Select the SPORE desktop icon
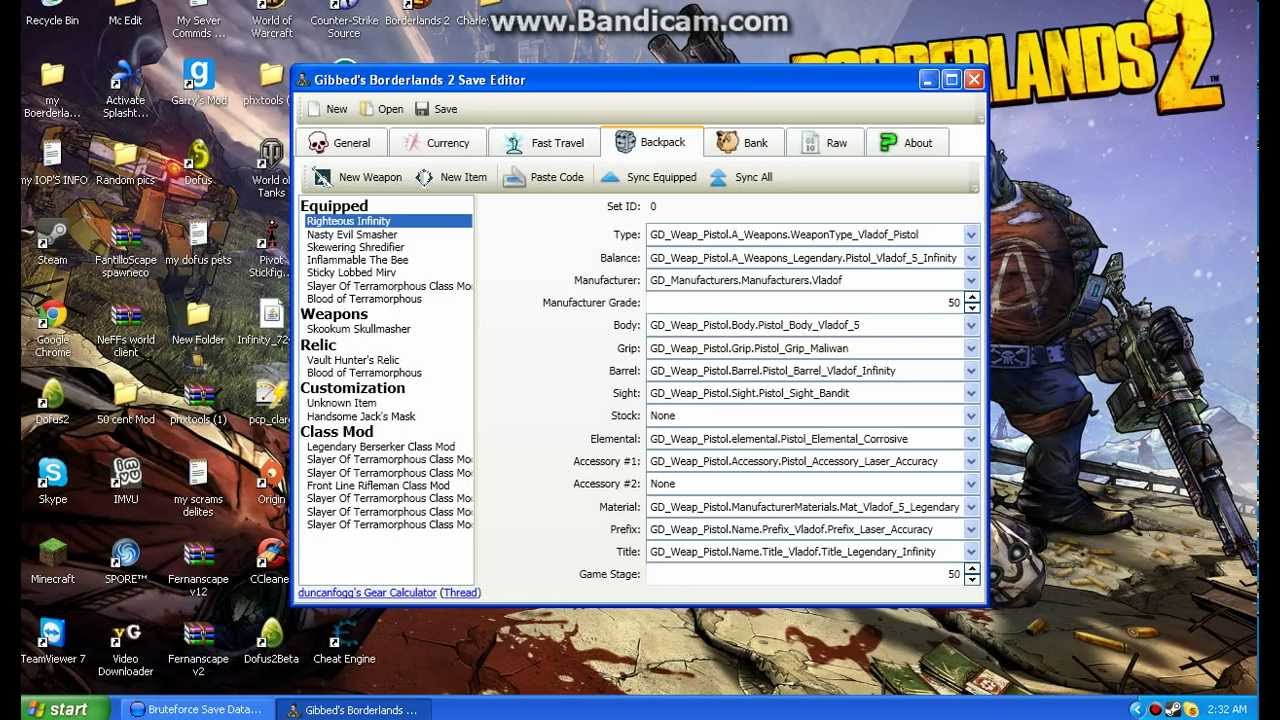The image size is (1280, 720). 125,561
